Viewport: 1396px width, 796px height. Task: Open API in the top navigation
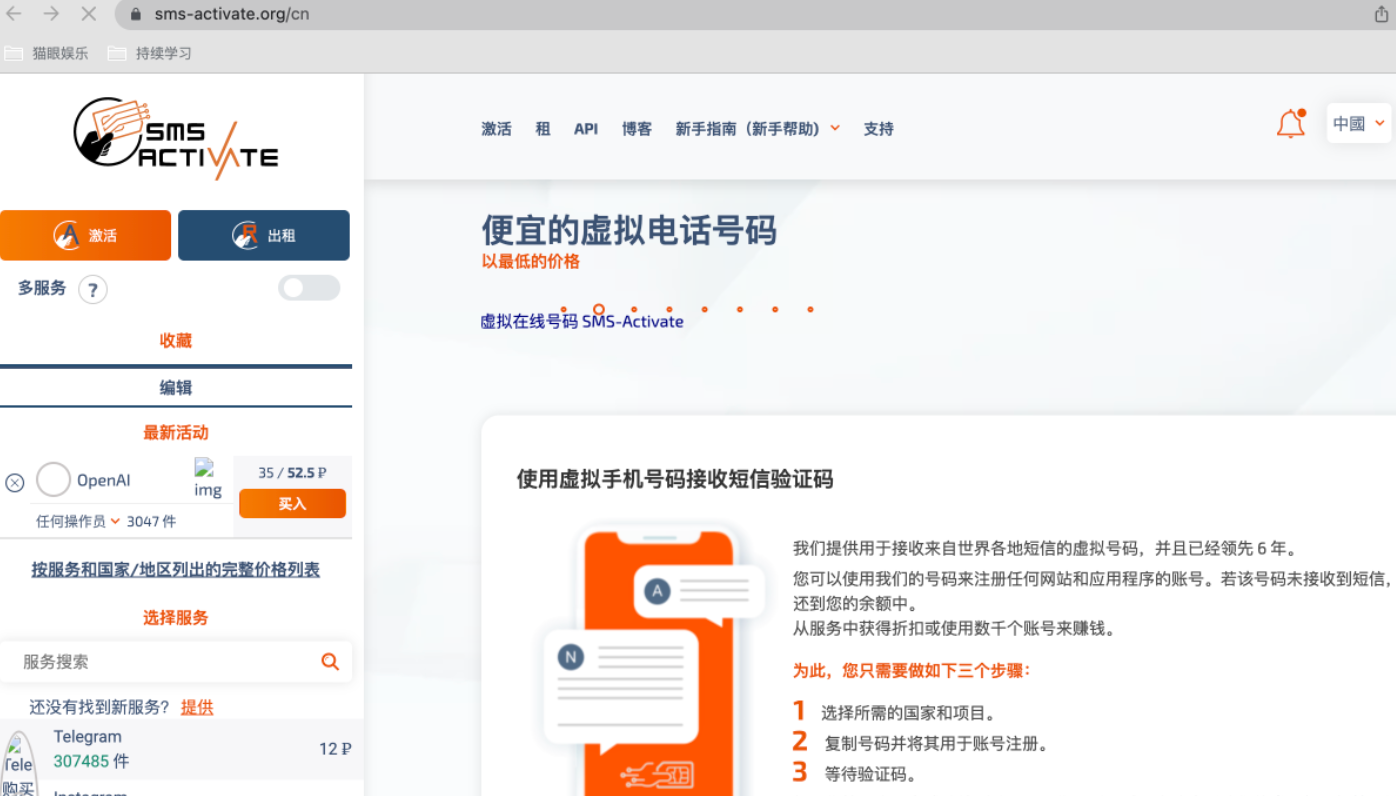tap(586, 128)
